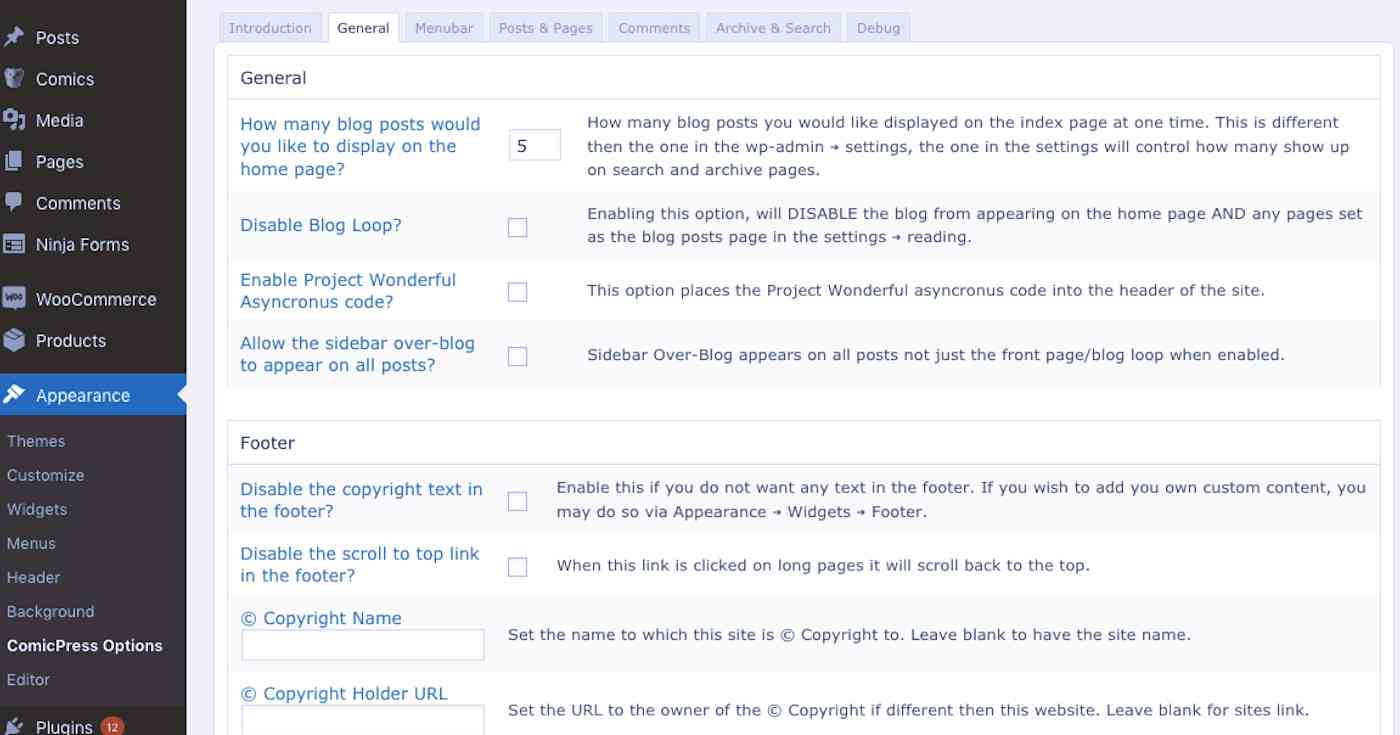Screen dimensions: 1400x735
Task: Open Ninja Forms using its sidebar icon
Action: 17,244
